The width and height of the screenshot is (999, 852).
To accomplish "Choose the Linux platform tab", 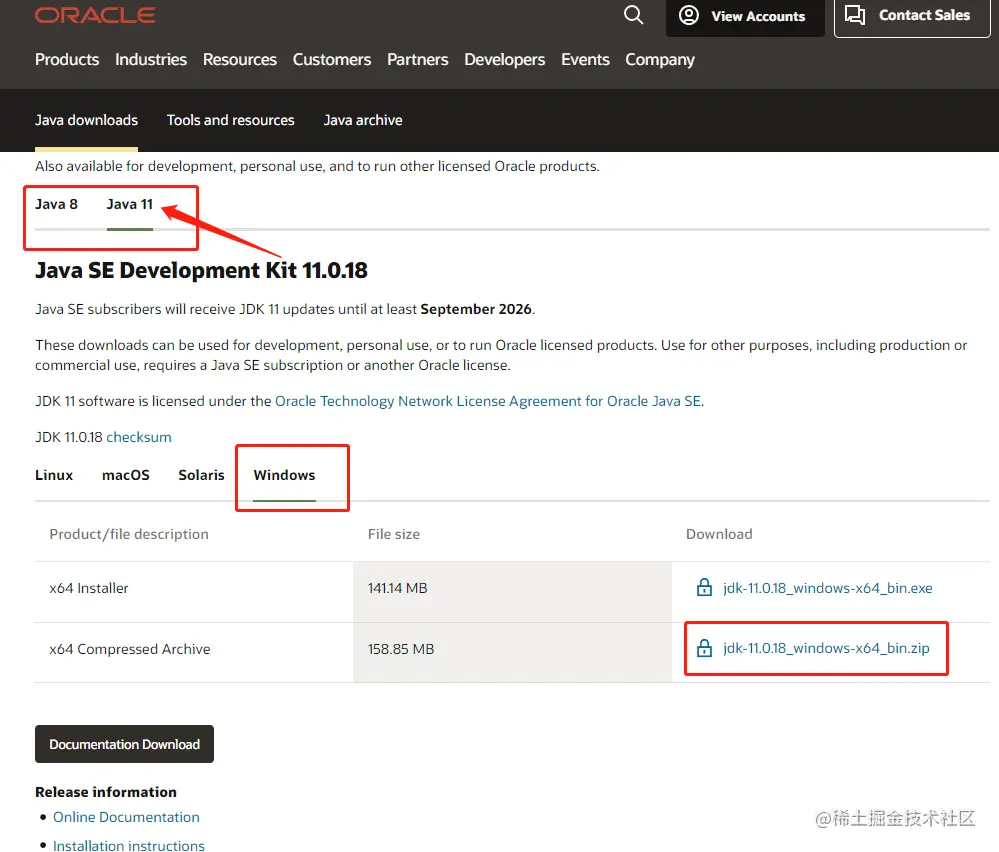I will click(x=54, y=475).
